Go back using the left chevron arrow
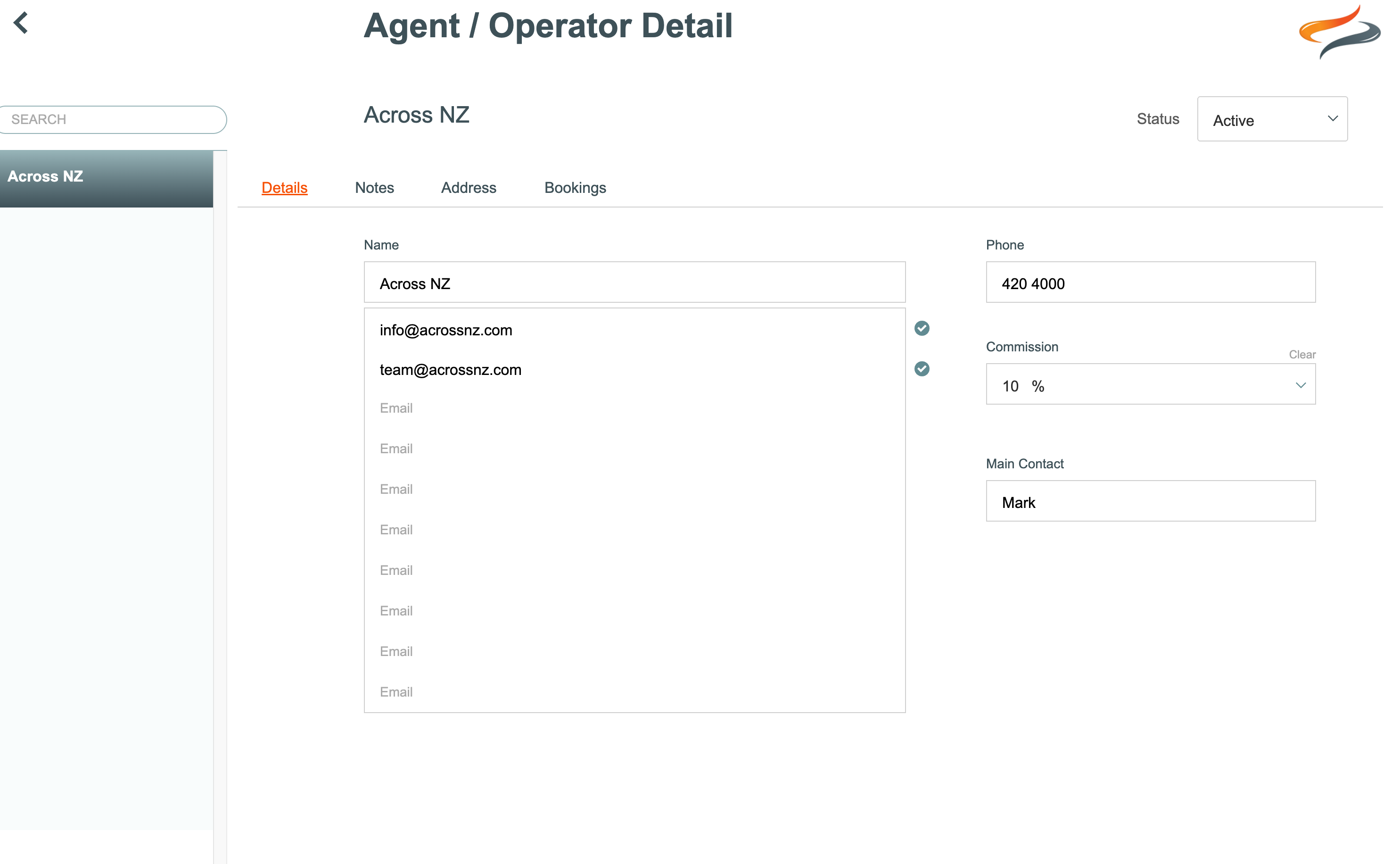This screenshot has width=1400, height=864. pyautogui.click(x=21, y=24)
